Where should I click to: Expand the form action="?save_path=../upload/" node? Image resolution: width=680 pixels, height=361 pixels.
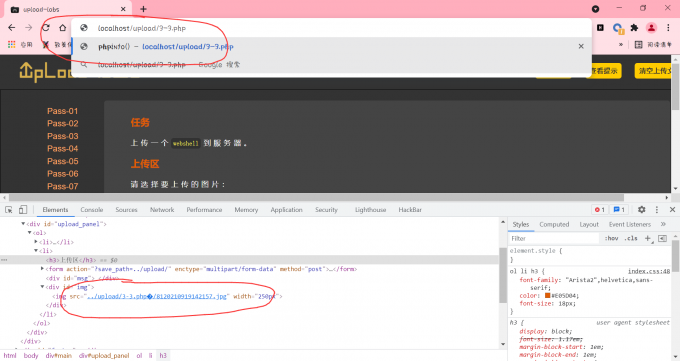(x=42, y=269)
